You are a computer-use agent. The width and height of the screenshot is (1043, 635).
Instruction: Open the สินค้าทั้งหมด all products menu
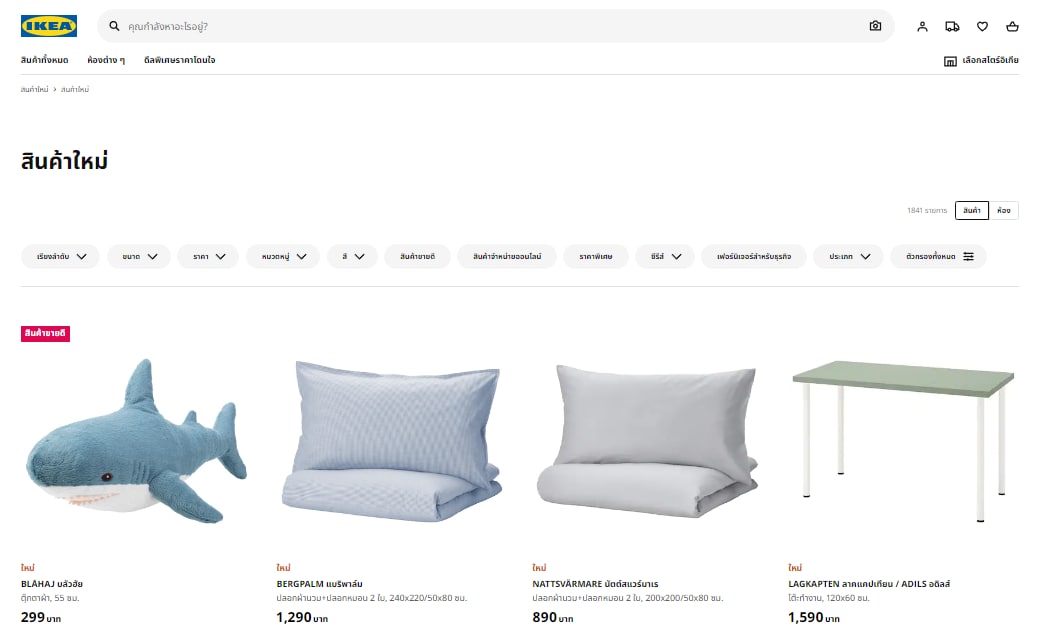coord(45,60)
